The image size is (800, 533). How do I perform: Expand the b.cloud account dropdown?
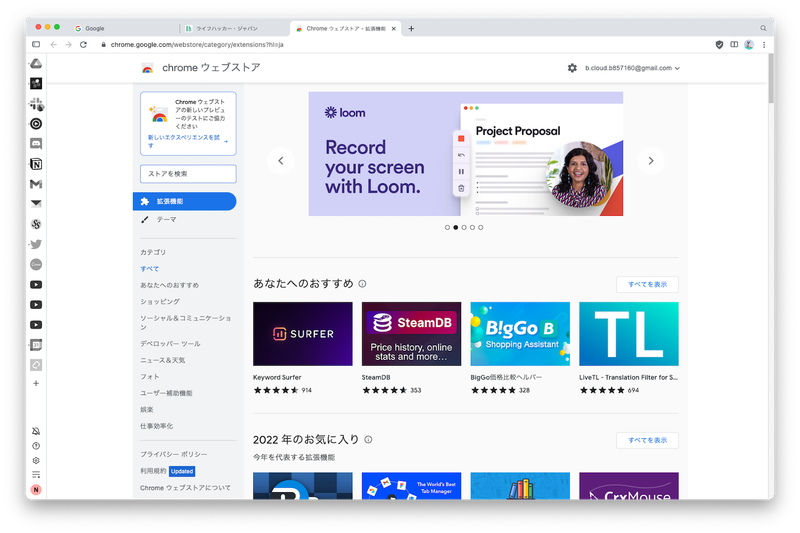tap(633, 68)
